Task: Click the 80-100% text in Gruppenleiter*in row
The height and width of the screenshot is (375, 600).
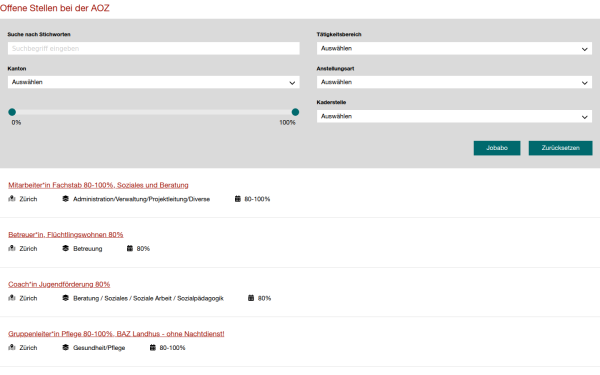Action: (x=172, y=348)
